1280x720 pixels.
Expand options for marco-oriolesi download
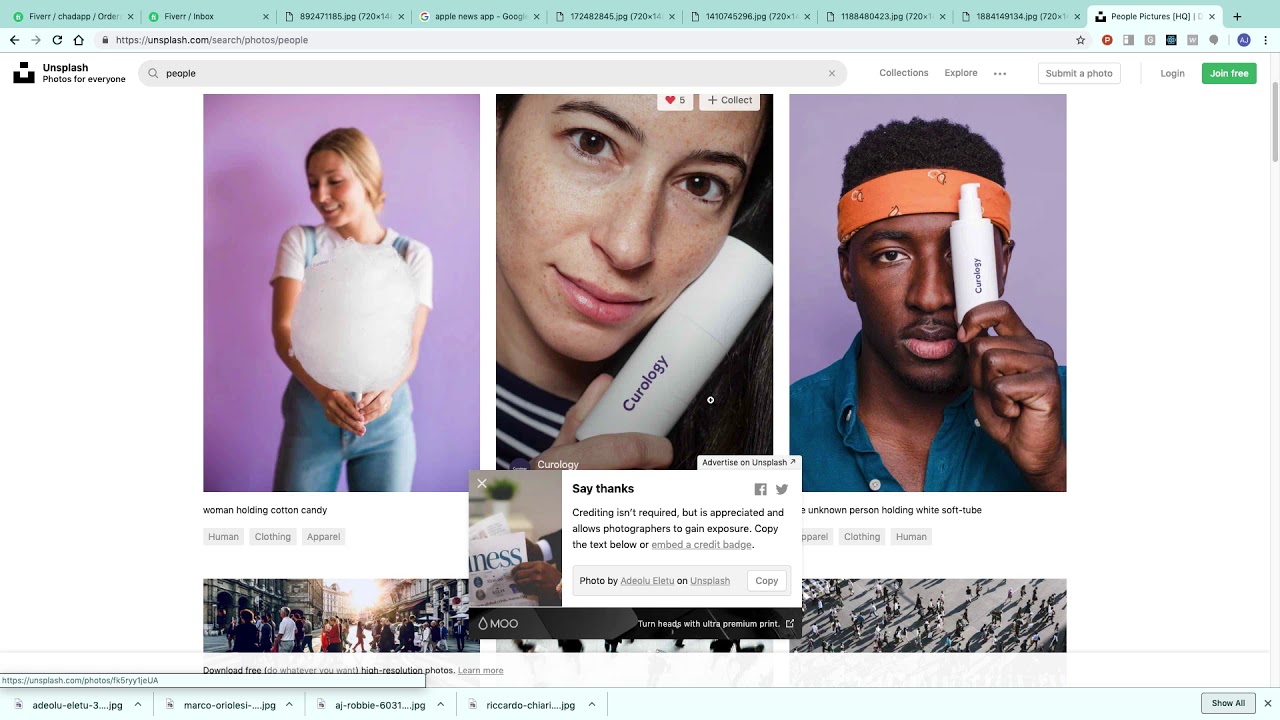[x=289, y=704]
